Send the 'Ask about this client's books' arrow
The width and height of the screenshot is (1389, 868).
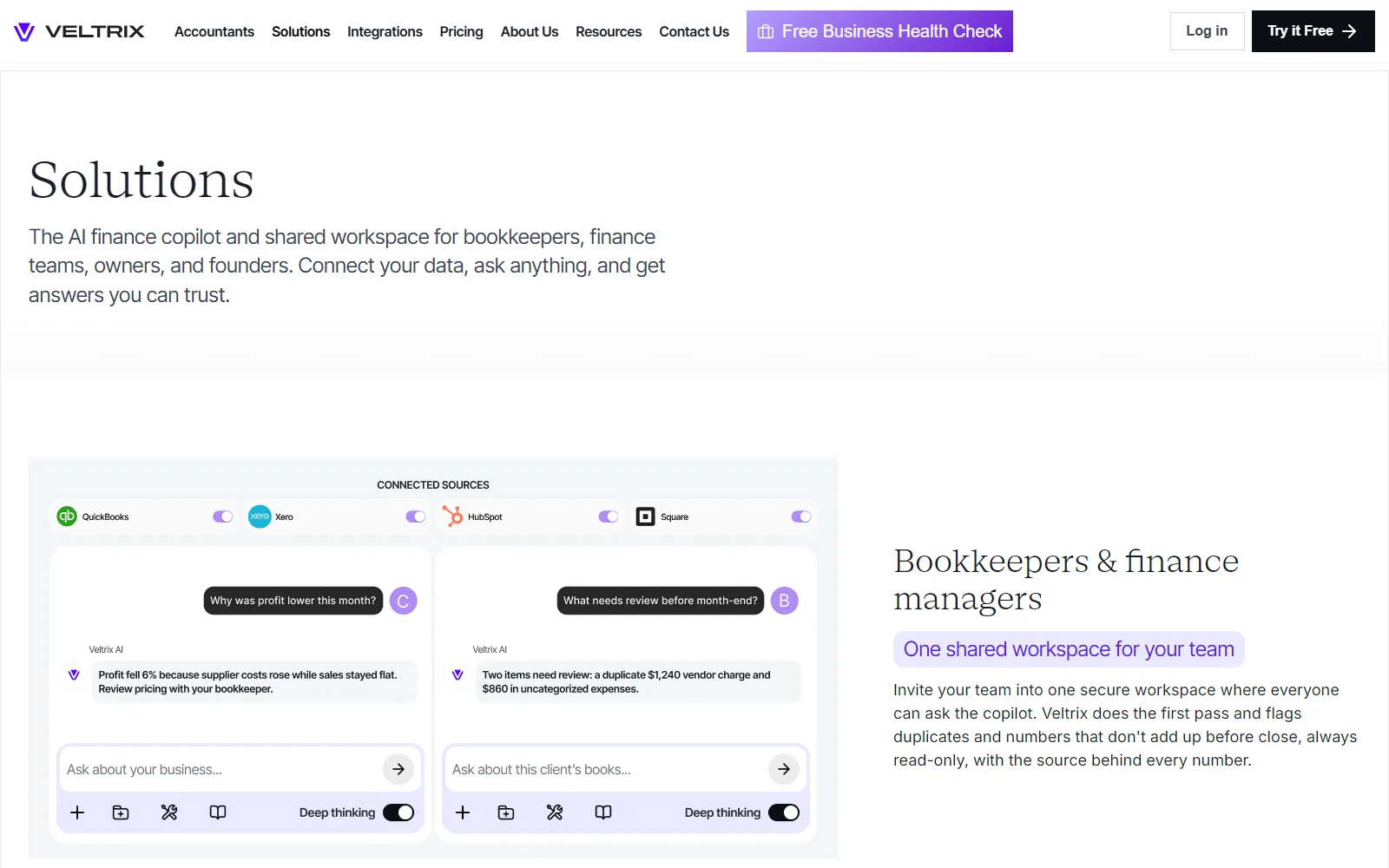pyautogui.click(x=784, y=769)
